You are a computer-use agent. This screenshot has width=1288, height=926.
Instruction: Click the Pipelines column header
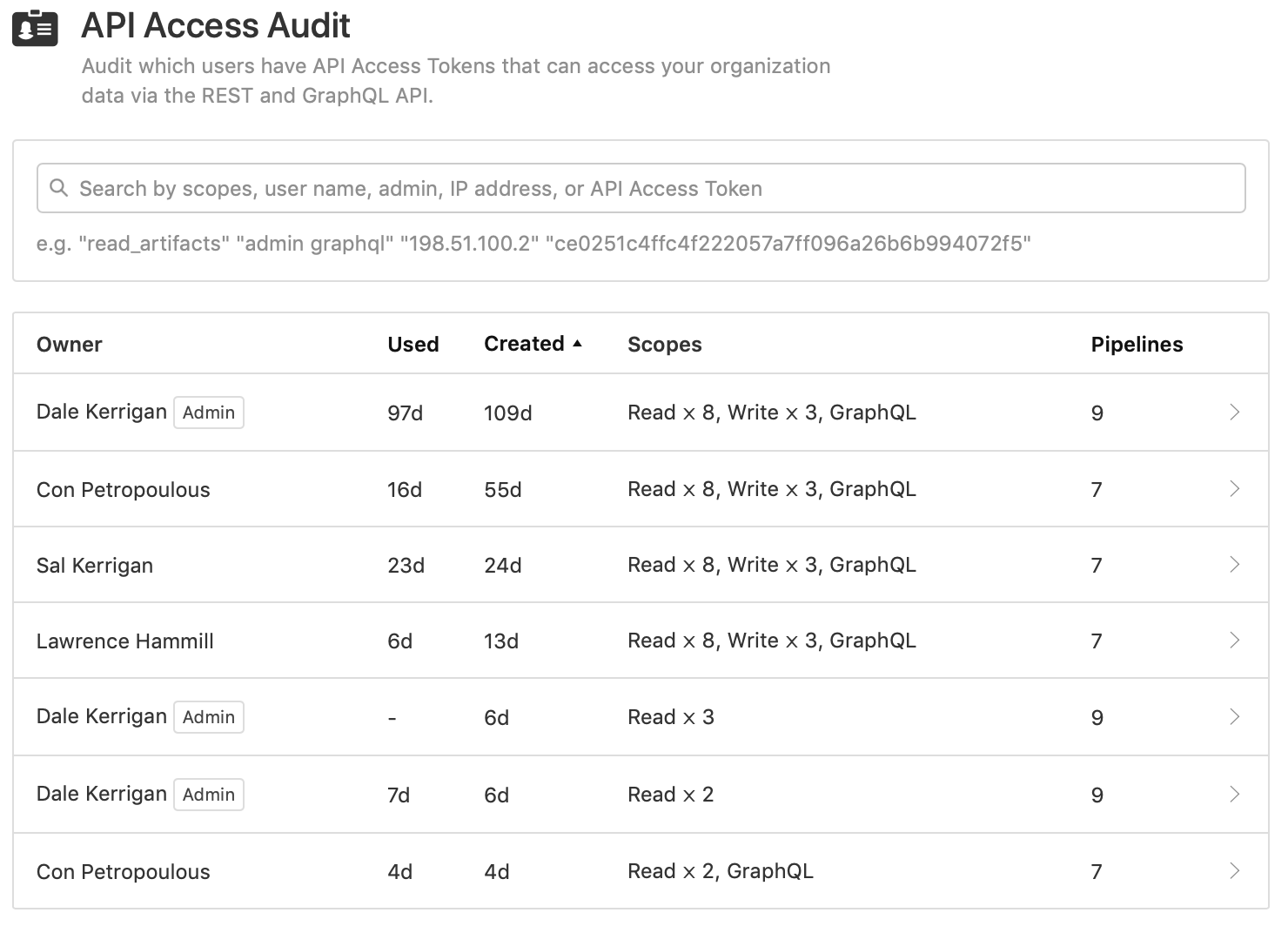click(x=1137, y=345)
